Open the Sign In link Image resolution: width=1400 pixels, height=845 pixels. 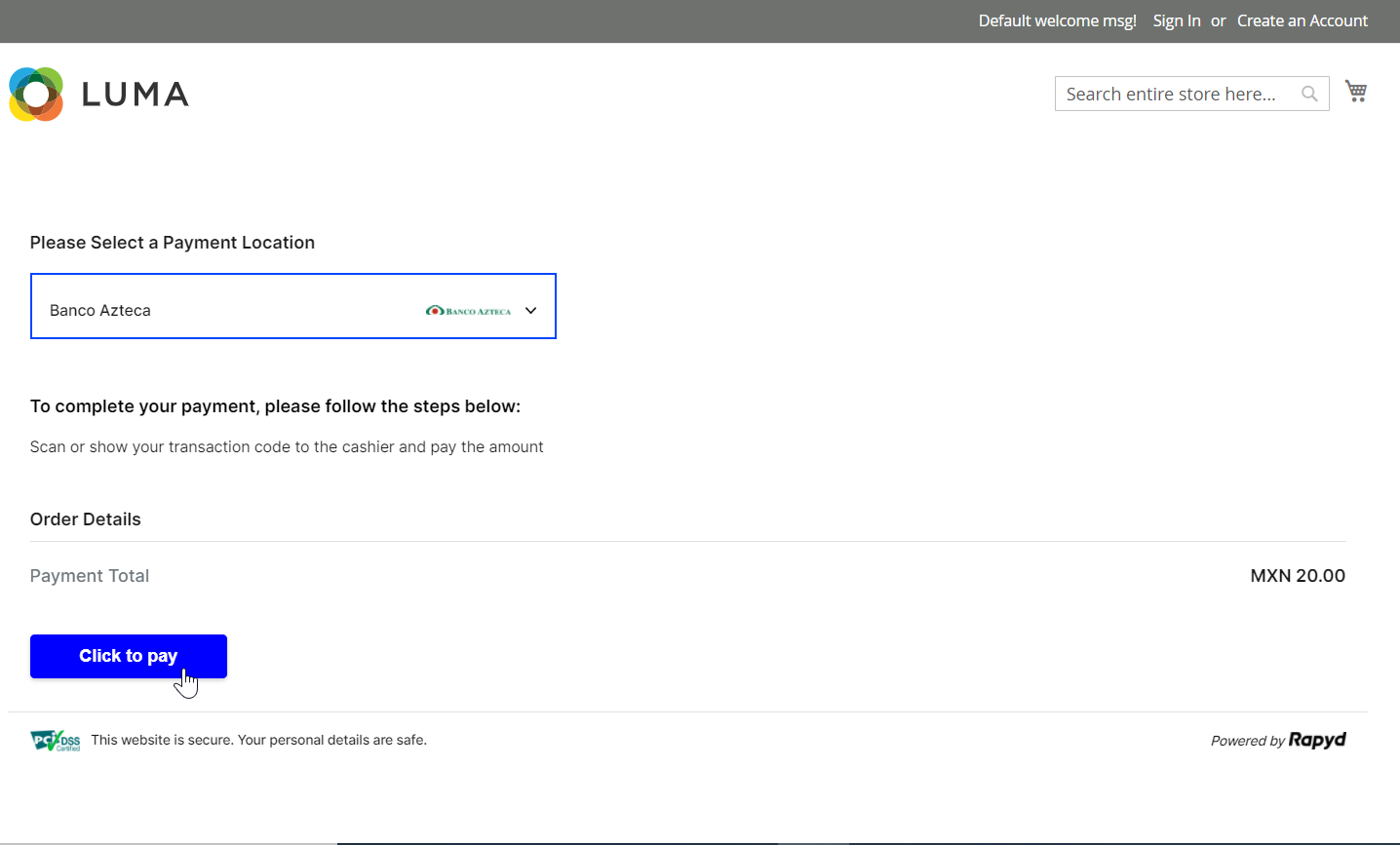[1176, 20]
